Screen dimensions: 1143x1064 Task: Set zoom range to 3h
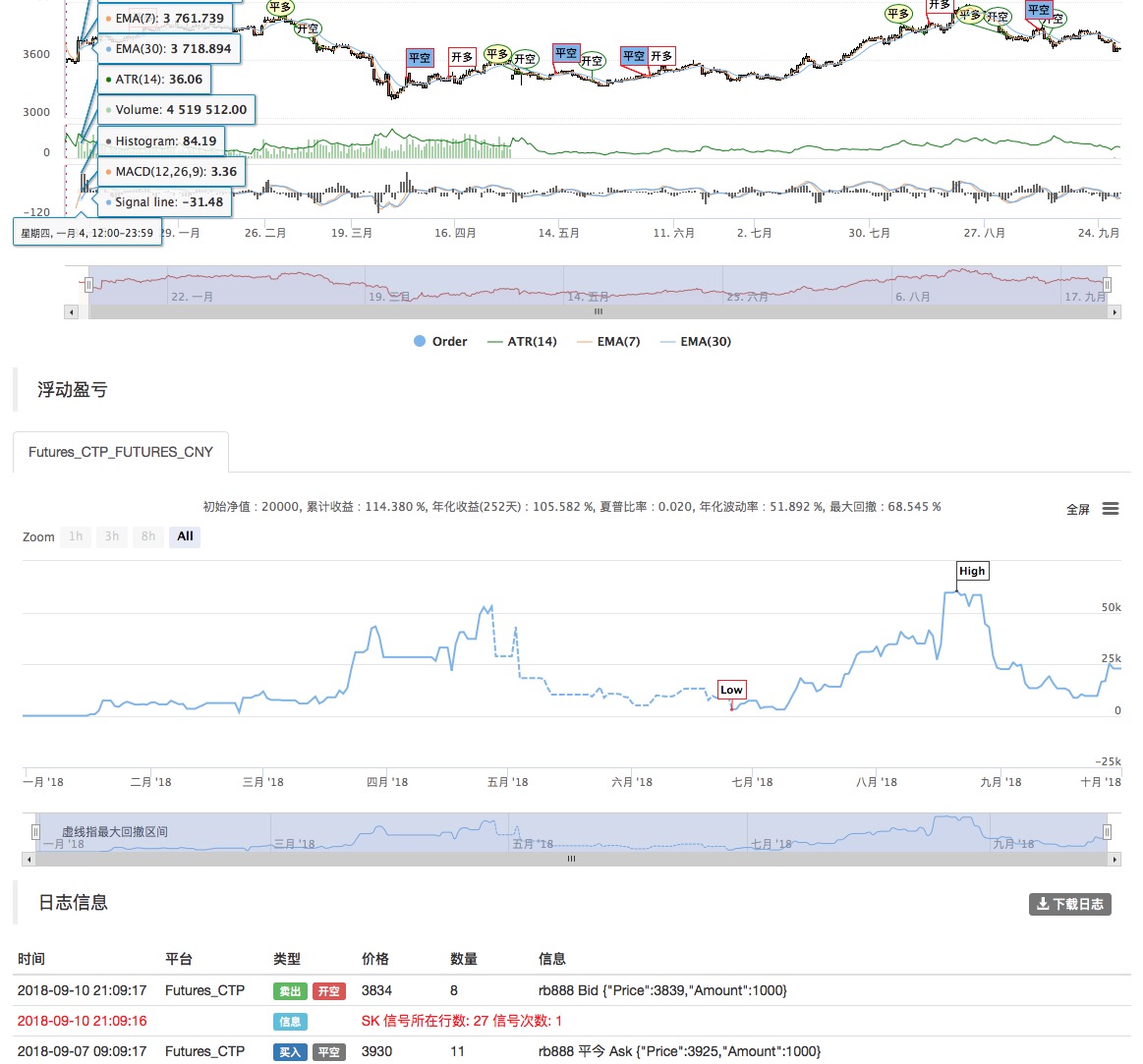[111, 536]
